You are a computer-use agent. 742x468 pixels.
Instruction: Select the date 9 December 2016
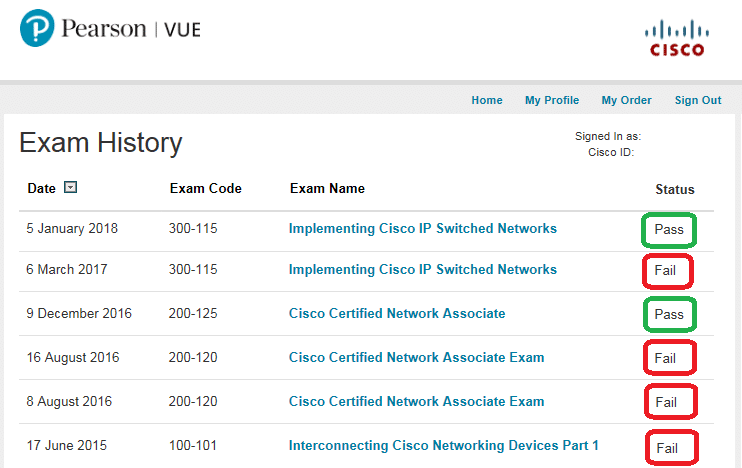79,314
